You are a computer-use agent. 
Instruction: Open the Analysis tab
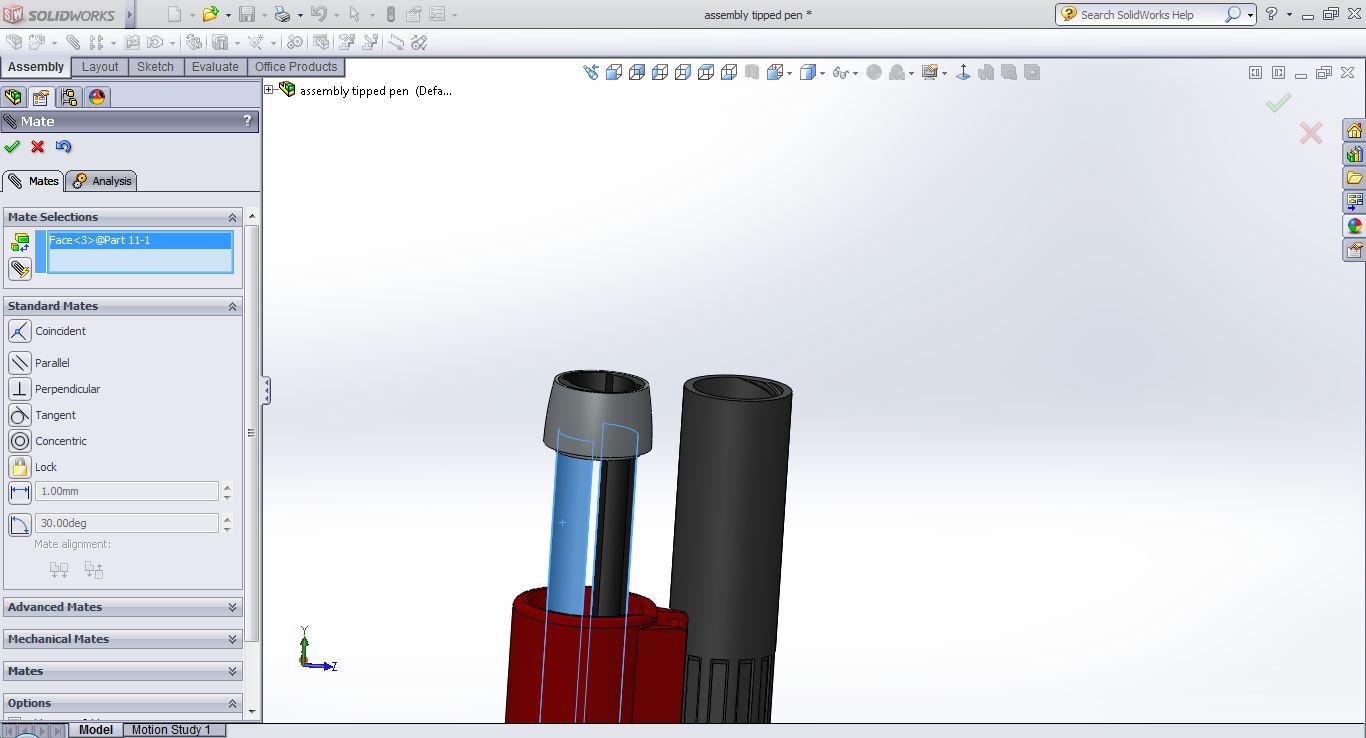[102, 181]
